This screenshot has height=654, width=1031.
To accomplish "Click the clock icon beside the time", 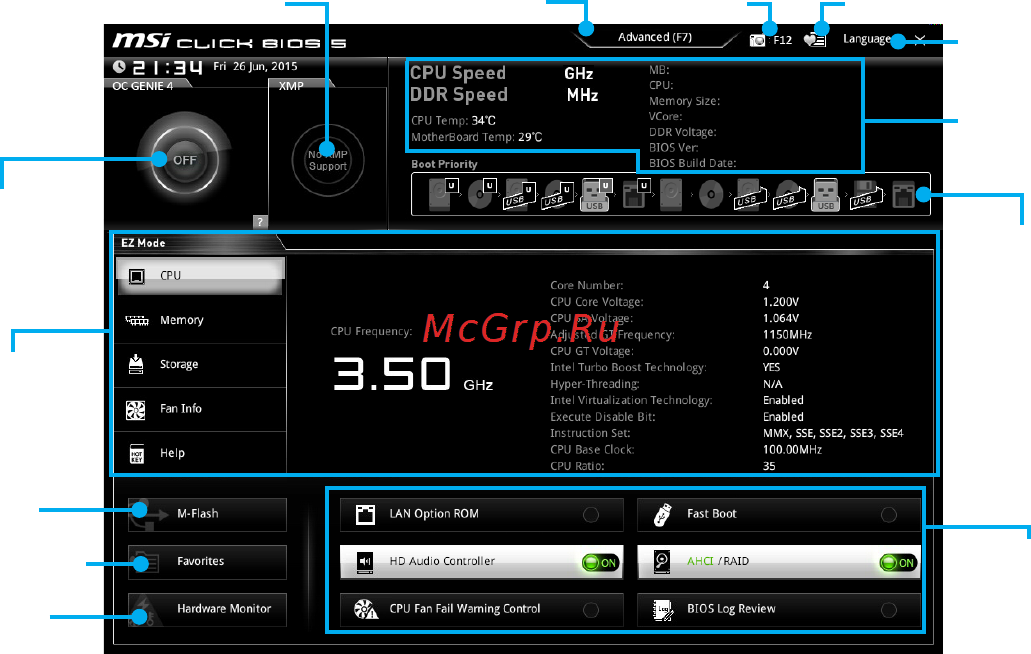I will (119, 66).
